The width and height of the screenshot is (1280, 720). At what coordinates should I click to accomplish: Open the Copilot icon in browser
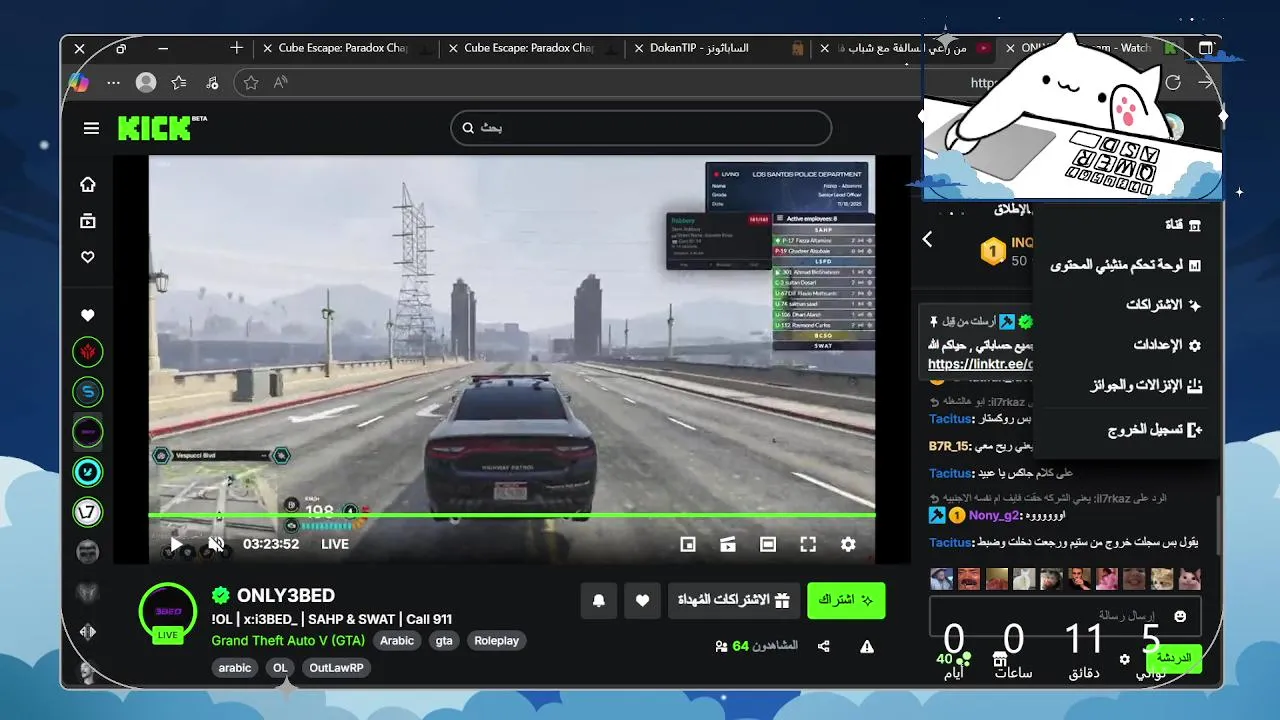pyautogui.click(x=79, y=83)
